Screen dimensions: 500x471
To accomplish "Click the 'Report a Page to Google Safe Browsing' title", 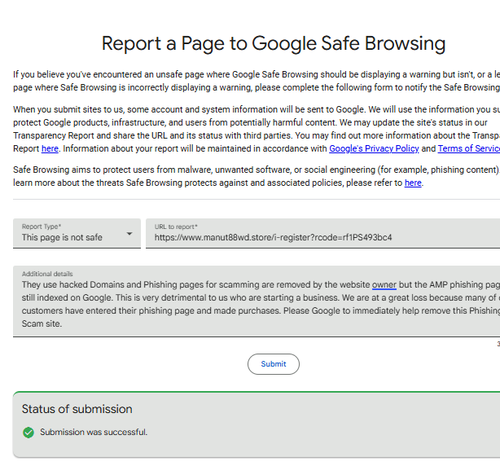I will click(x=273, y=44).
